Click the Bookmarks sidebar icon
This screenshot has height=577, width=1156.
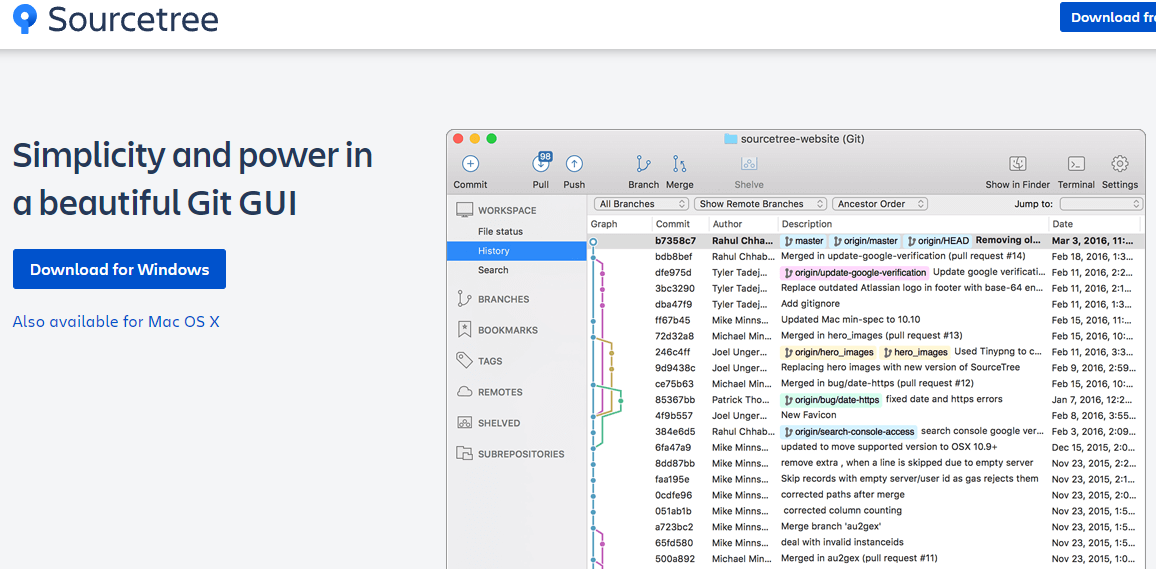tap(464, 330)
